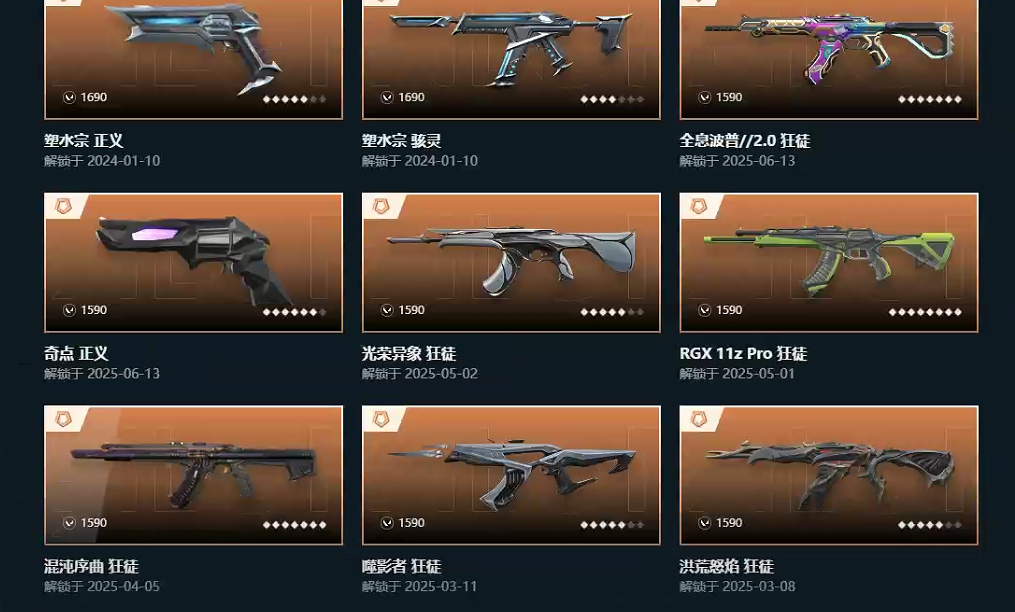This screenshot has height=612, width=1015.
Task: Click the tier badge icon on RGX 11z Pro card
Action: tap(699, 207)
